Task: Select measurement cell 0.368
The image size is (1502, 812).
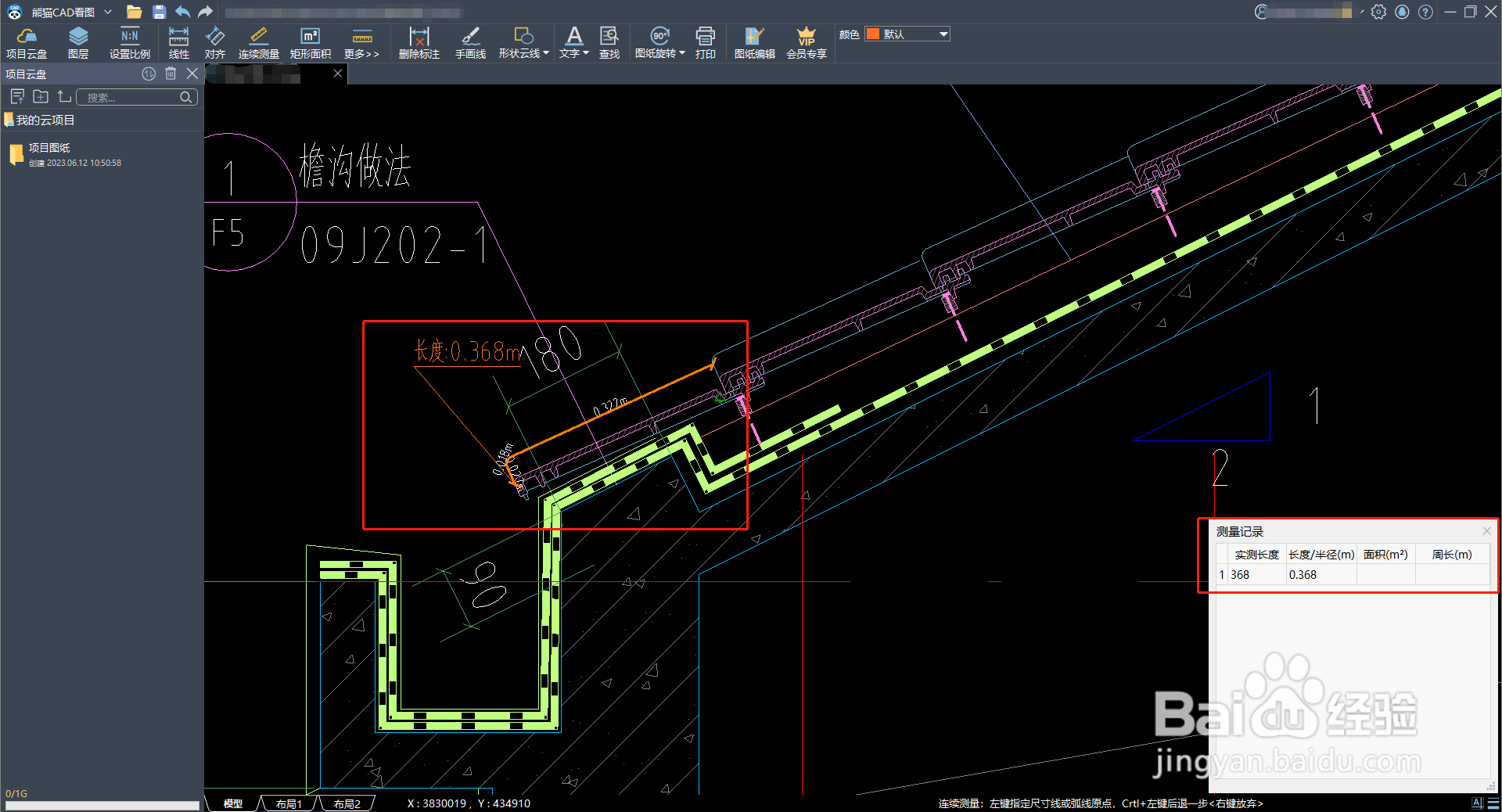Action: click(1321, 575)
